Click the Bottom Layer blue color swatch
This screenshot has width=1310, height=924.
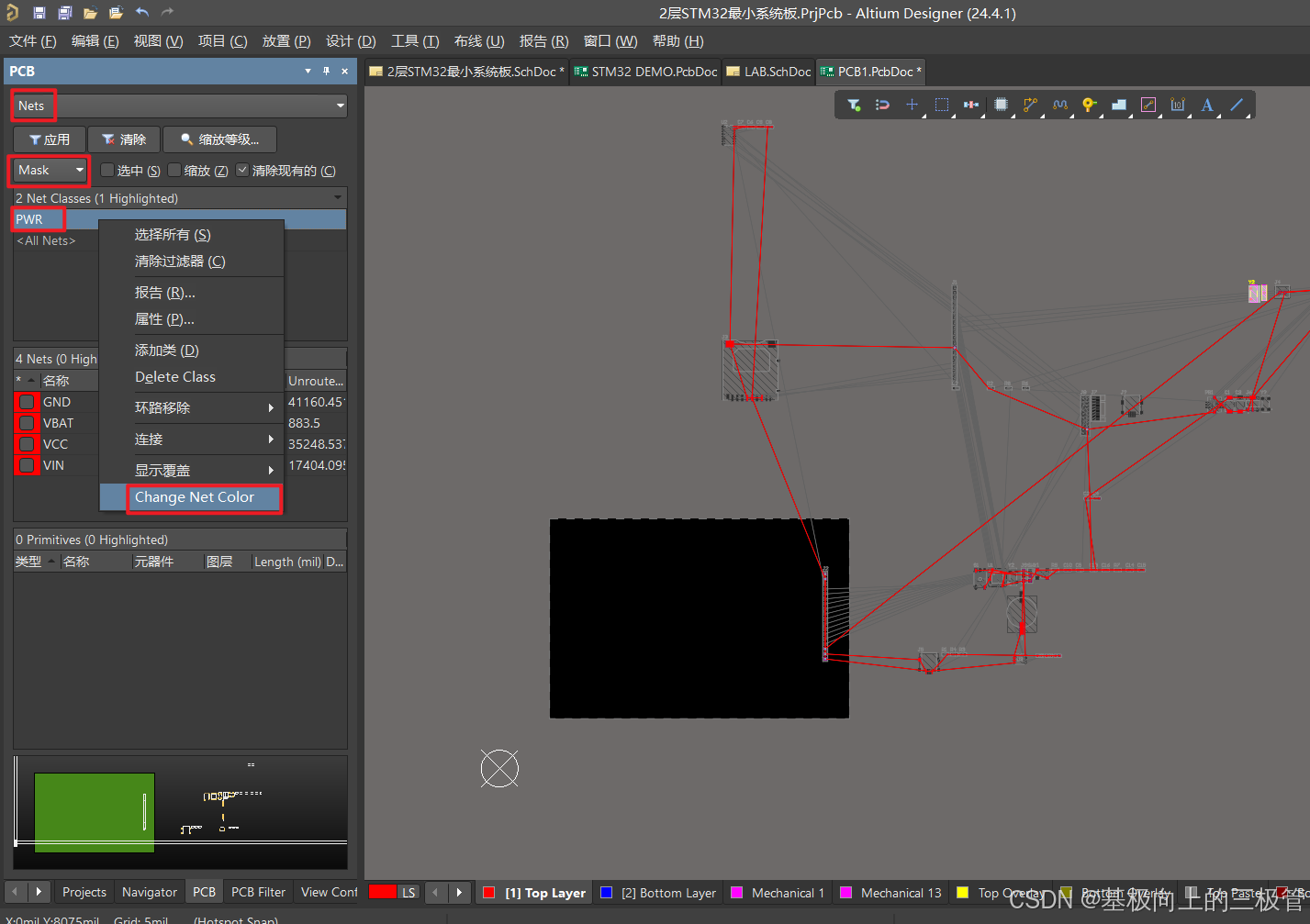[x=606, y=892]
